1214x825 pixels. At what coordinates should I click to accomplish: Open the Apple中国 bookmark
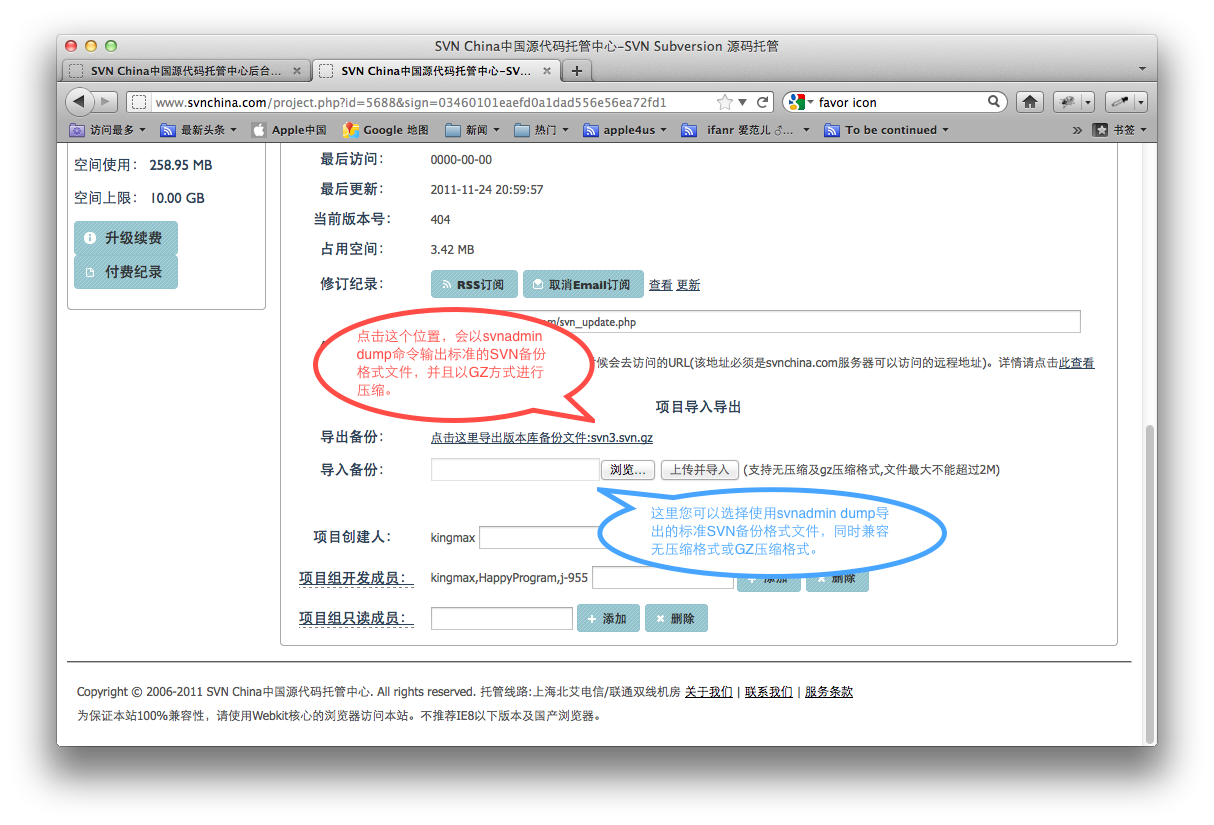[289, 130]
